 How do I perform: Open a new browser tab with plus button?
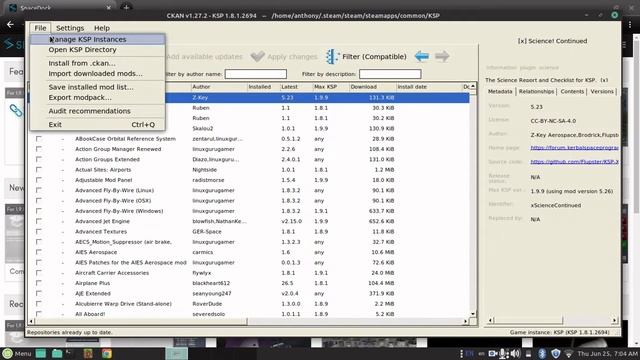tap(126, 7)
